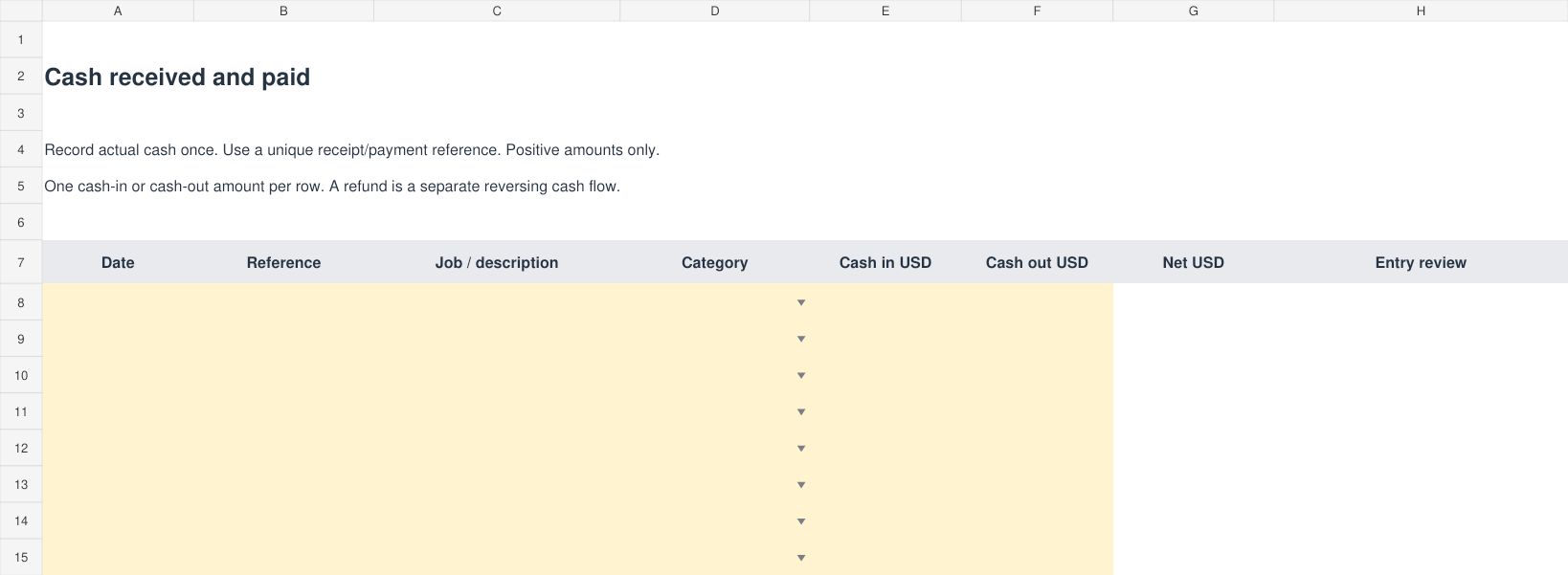This screenshot has width=1568, height=575.
Task: Click the Reference input cell in row 15
Action: pyautogui.click(x=283, y=557)
